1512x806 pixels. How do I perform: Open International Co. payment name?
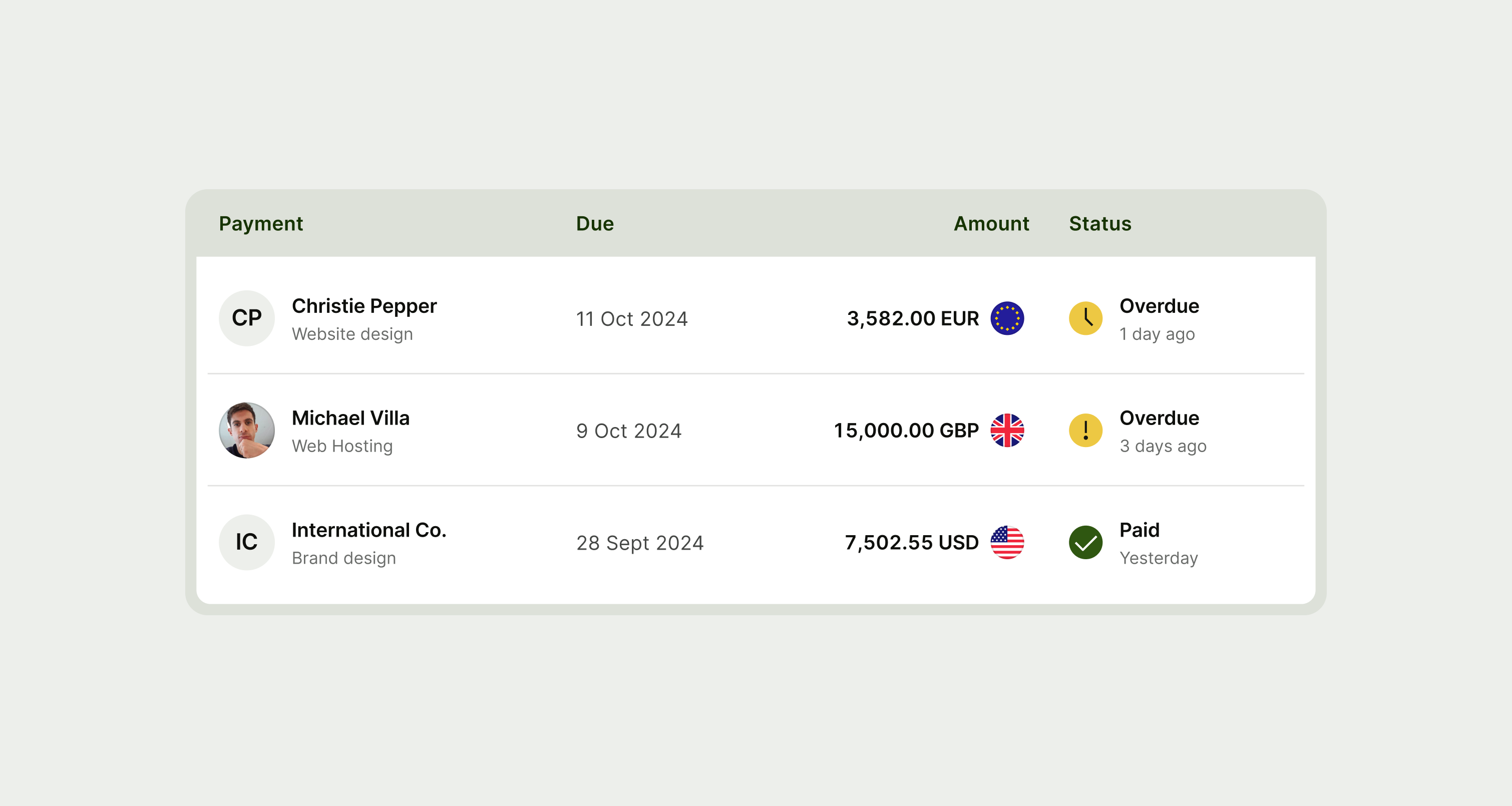pyautogui.click(x=368, y=530)
